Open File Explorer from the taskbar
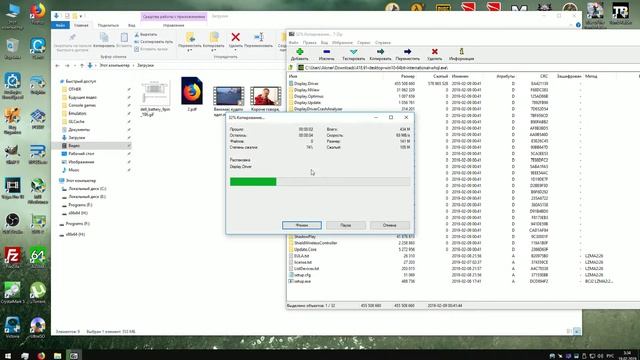 coord(58,356)
